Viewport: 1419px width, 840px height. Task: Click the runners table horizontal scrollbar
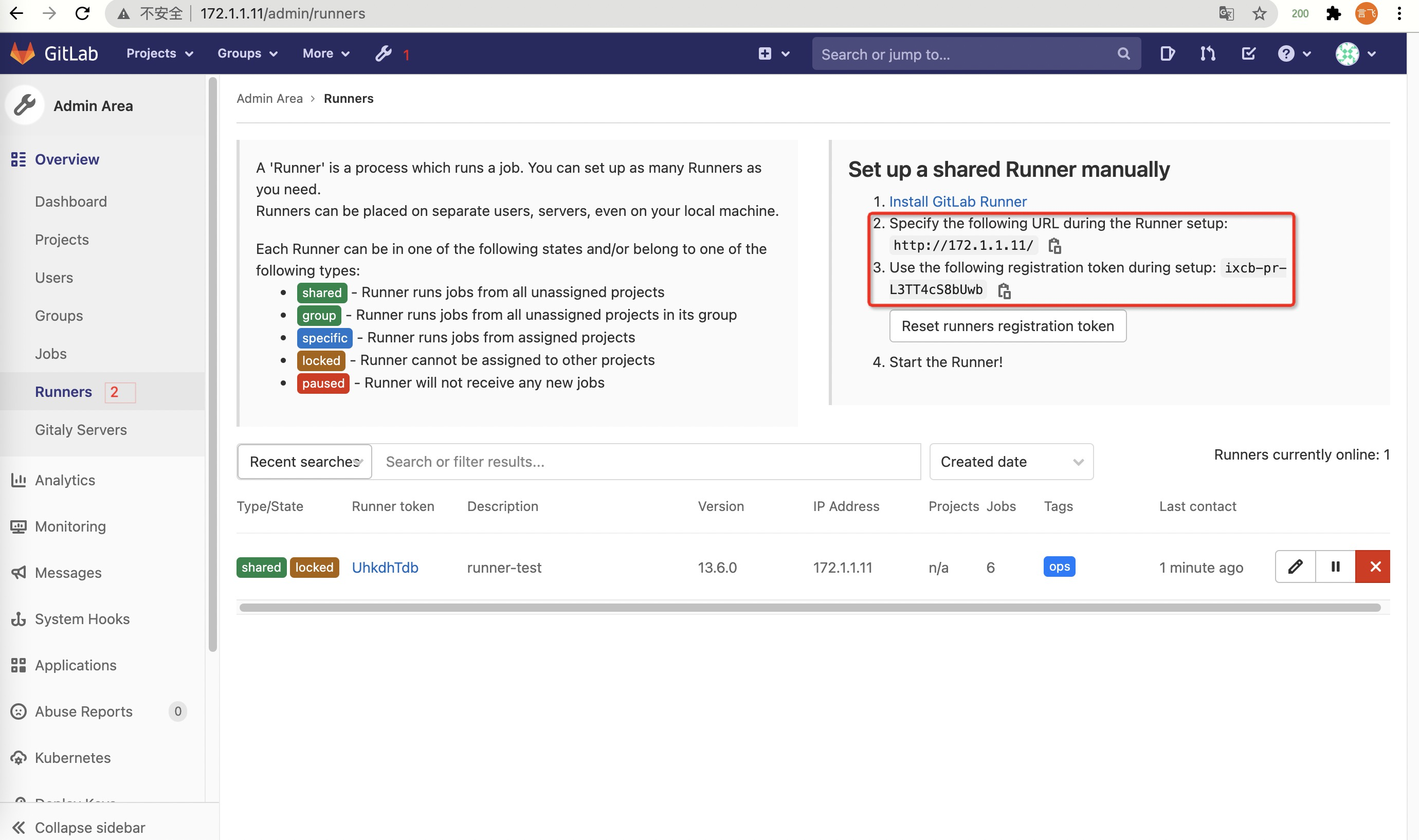point(809,607)
